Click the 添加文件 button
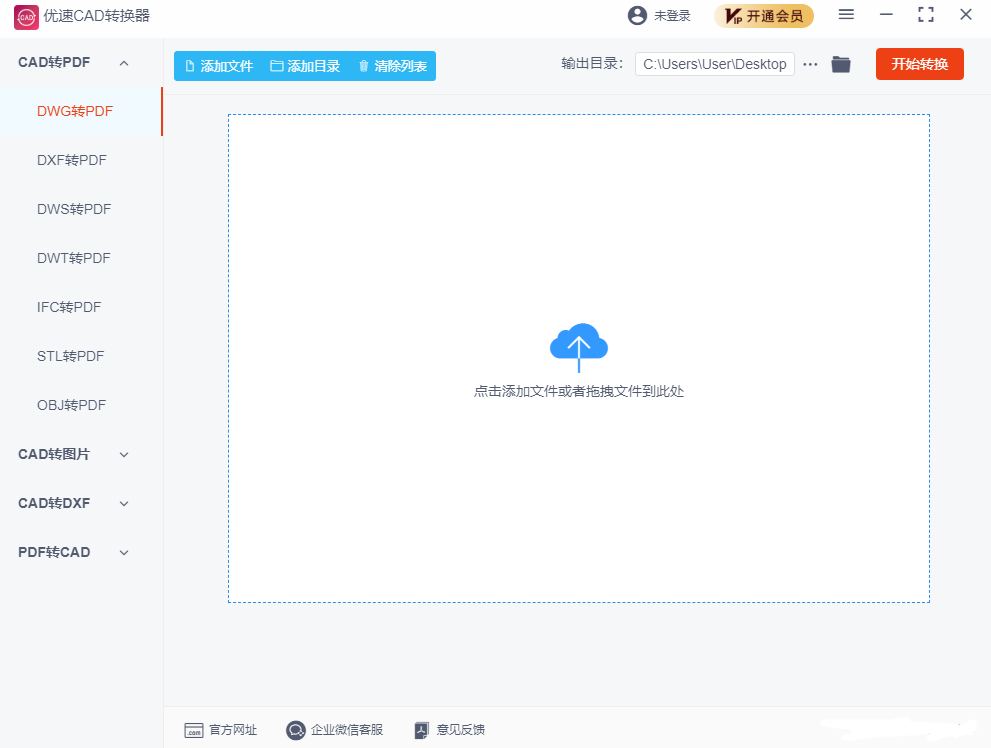 pyautogui.click(x=218, y=66)
